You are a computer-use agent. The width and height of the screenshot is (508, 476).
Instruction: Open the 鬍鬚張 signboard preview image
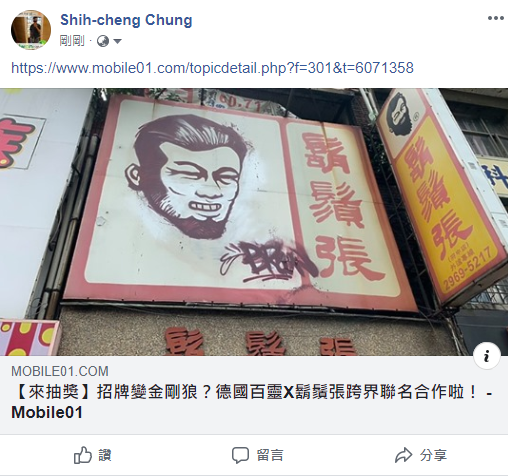254,222
